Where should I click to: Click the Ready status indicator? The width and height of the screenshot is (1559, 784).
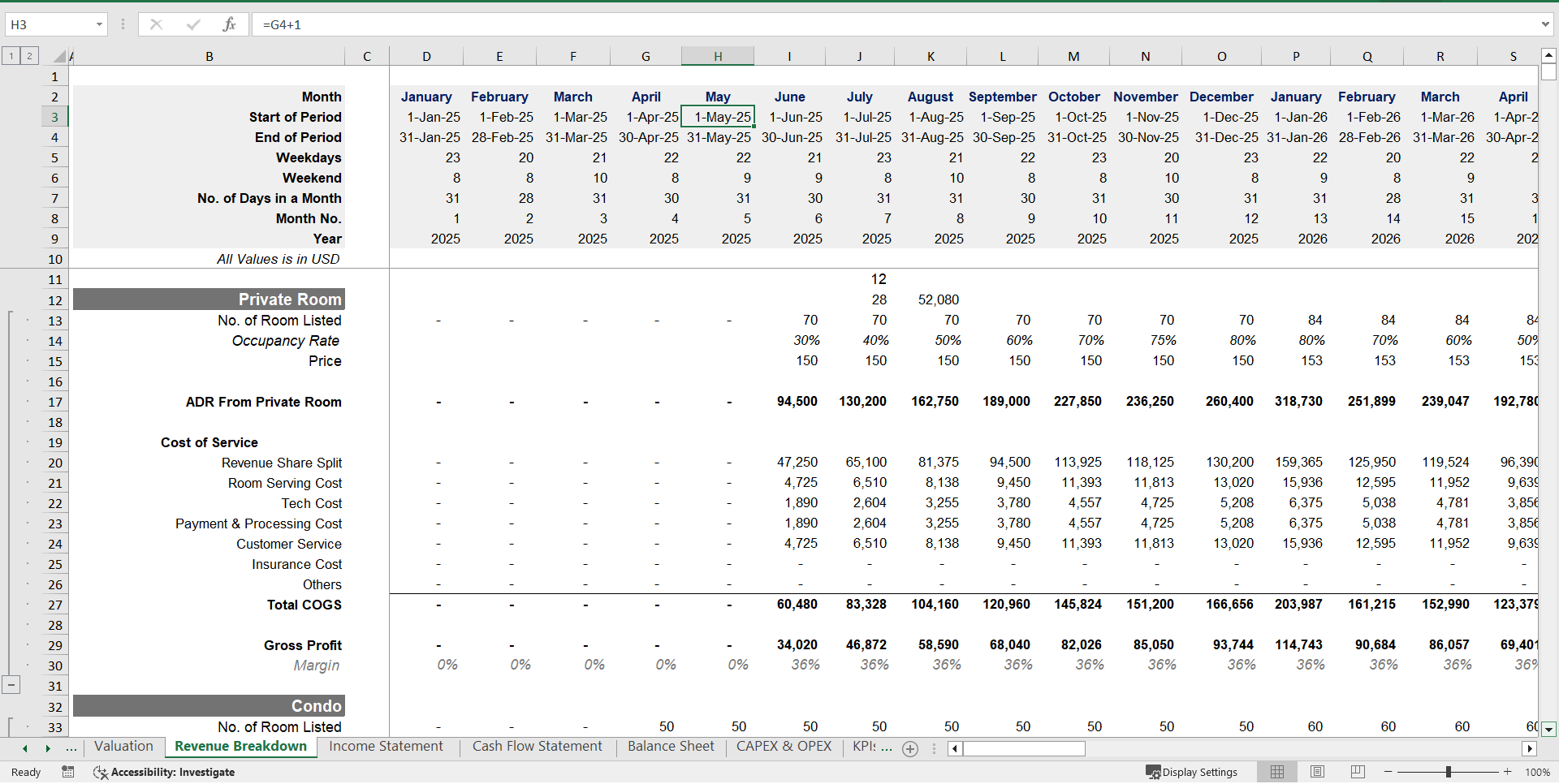point(26,772)
